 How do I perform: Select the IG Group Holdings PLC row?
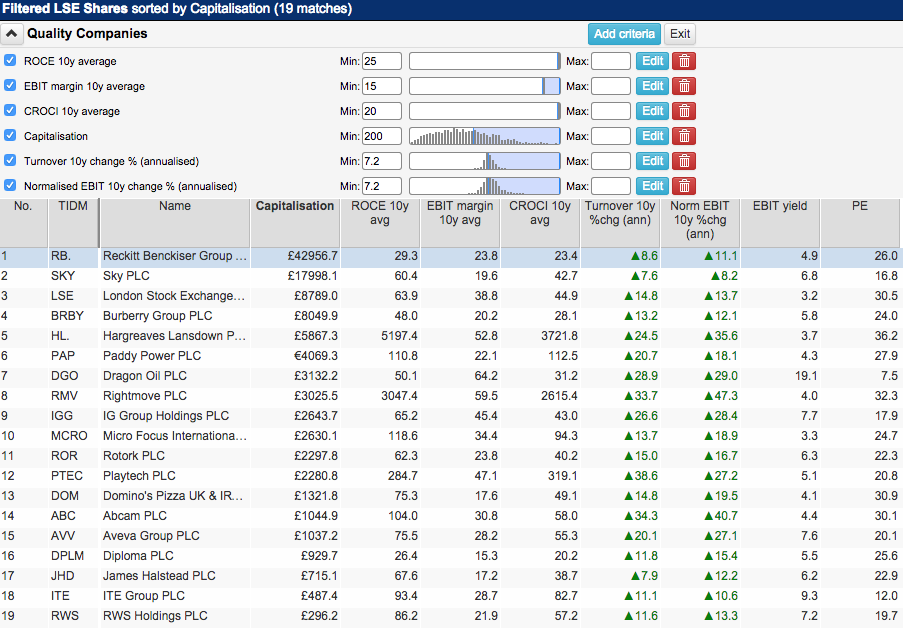450,416
